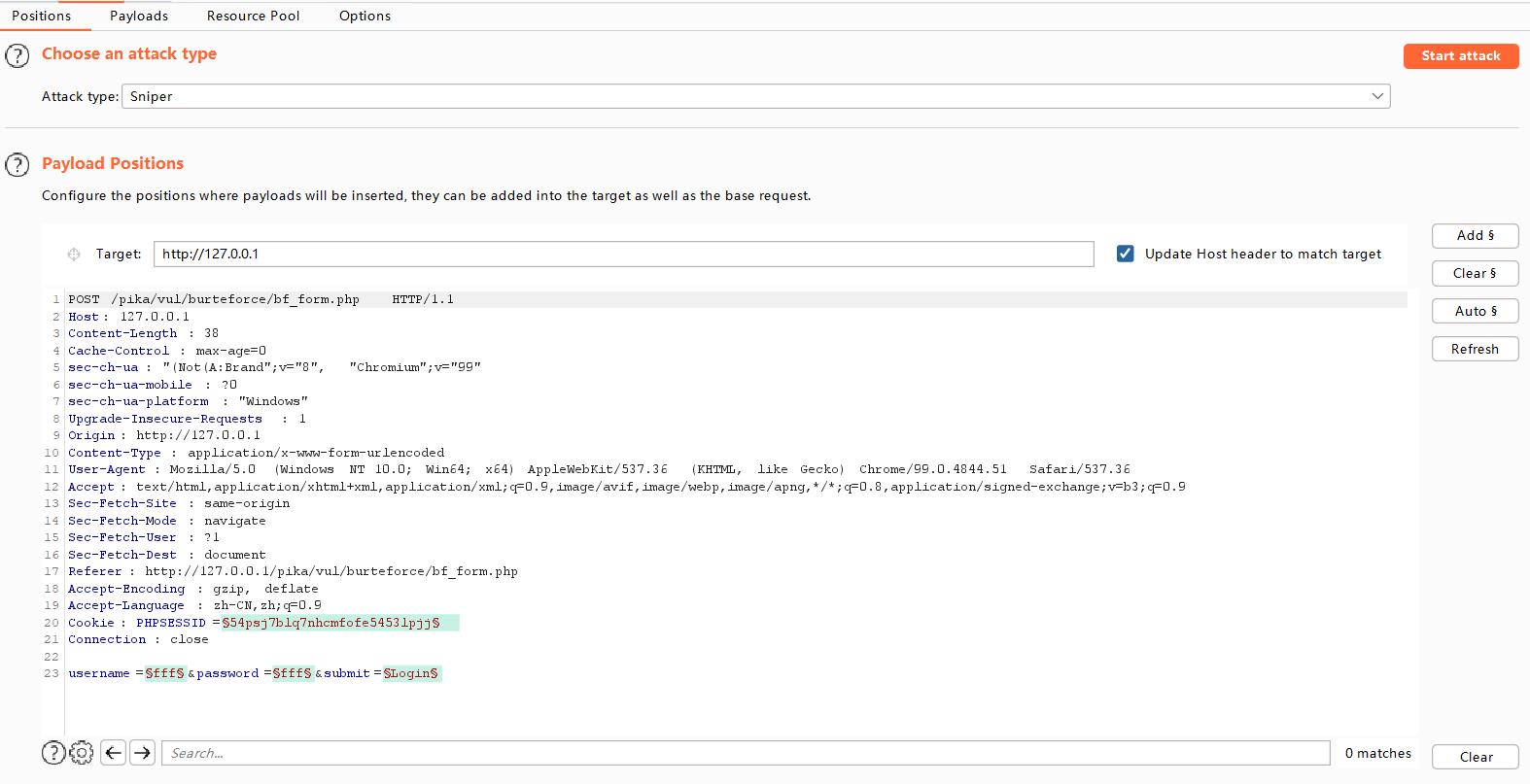Click the Auto § button
The width and height of the screenshot is (1530, 784).
tap(1475, 311)
